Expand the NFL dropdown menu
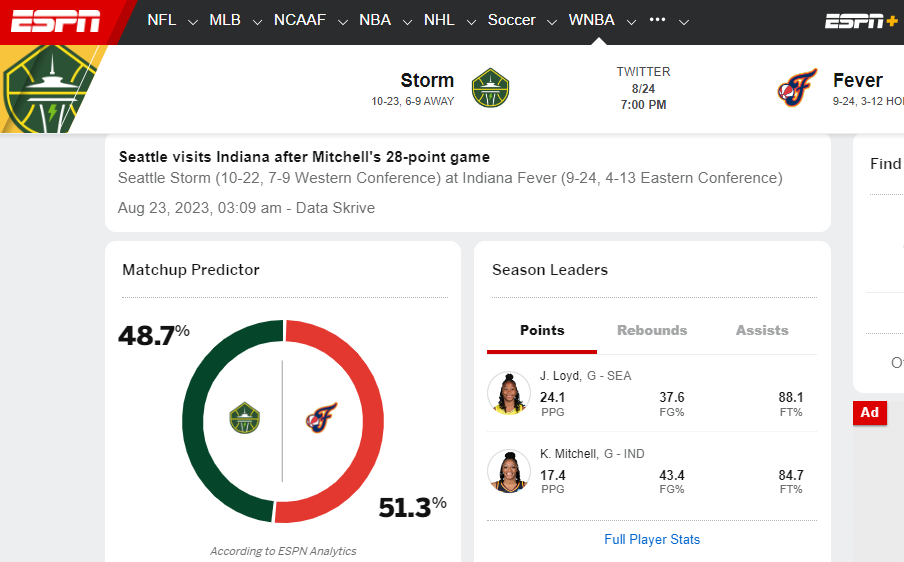The width and height of the screenshot is (904, 562). tap(193, 22)
